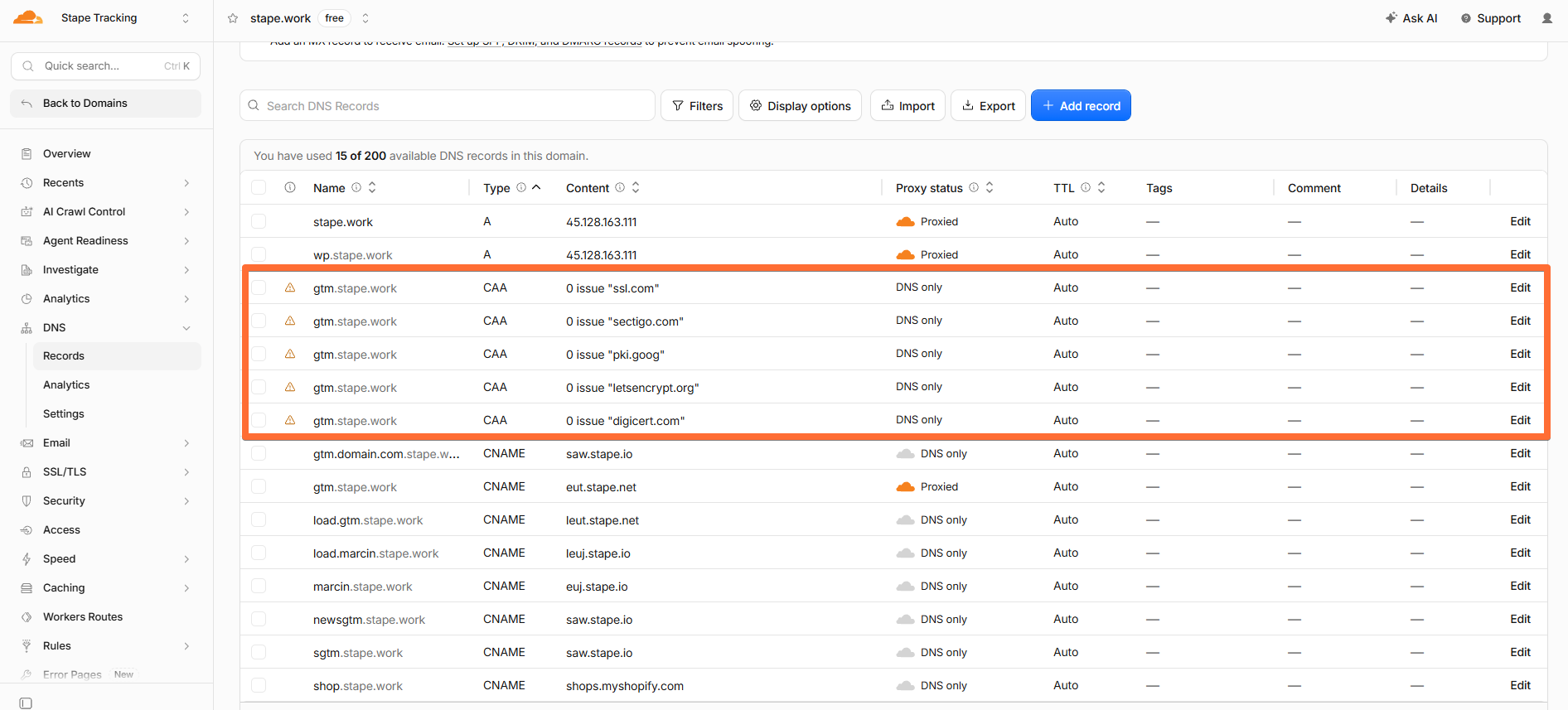The width and height of the screenshot is (1568, 710).
Task: Click the grey cloud on shops.myshopify.com row
Action: click(x=906, y=686)
